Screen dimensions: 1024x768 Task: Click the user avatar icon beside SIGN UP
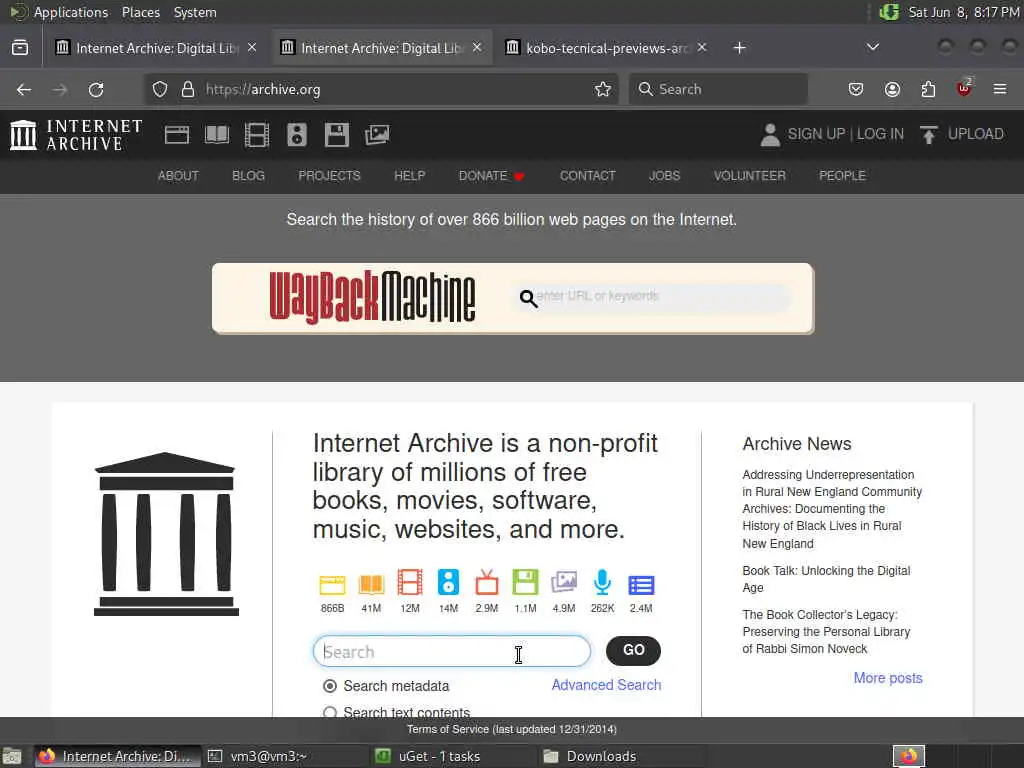point(770,135)
